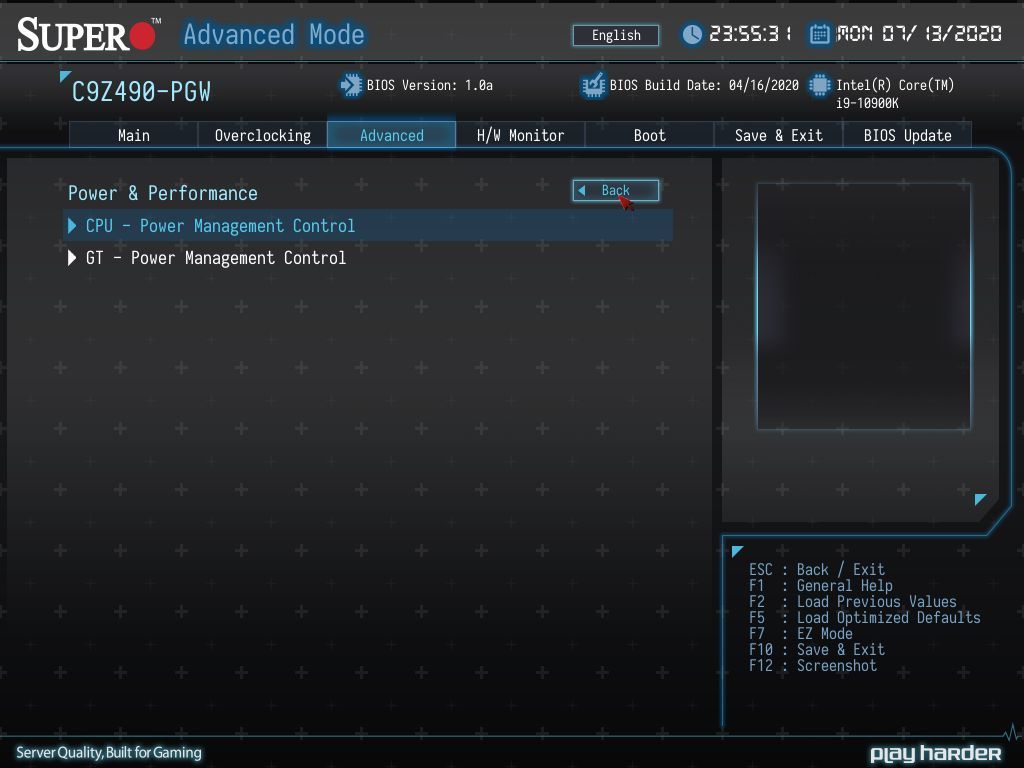Click the time display 23:55:31
This screenshot has width=1024, height=768.
pyautogui.click(x=750, y=34)
